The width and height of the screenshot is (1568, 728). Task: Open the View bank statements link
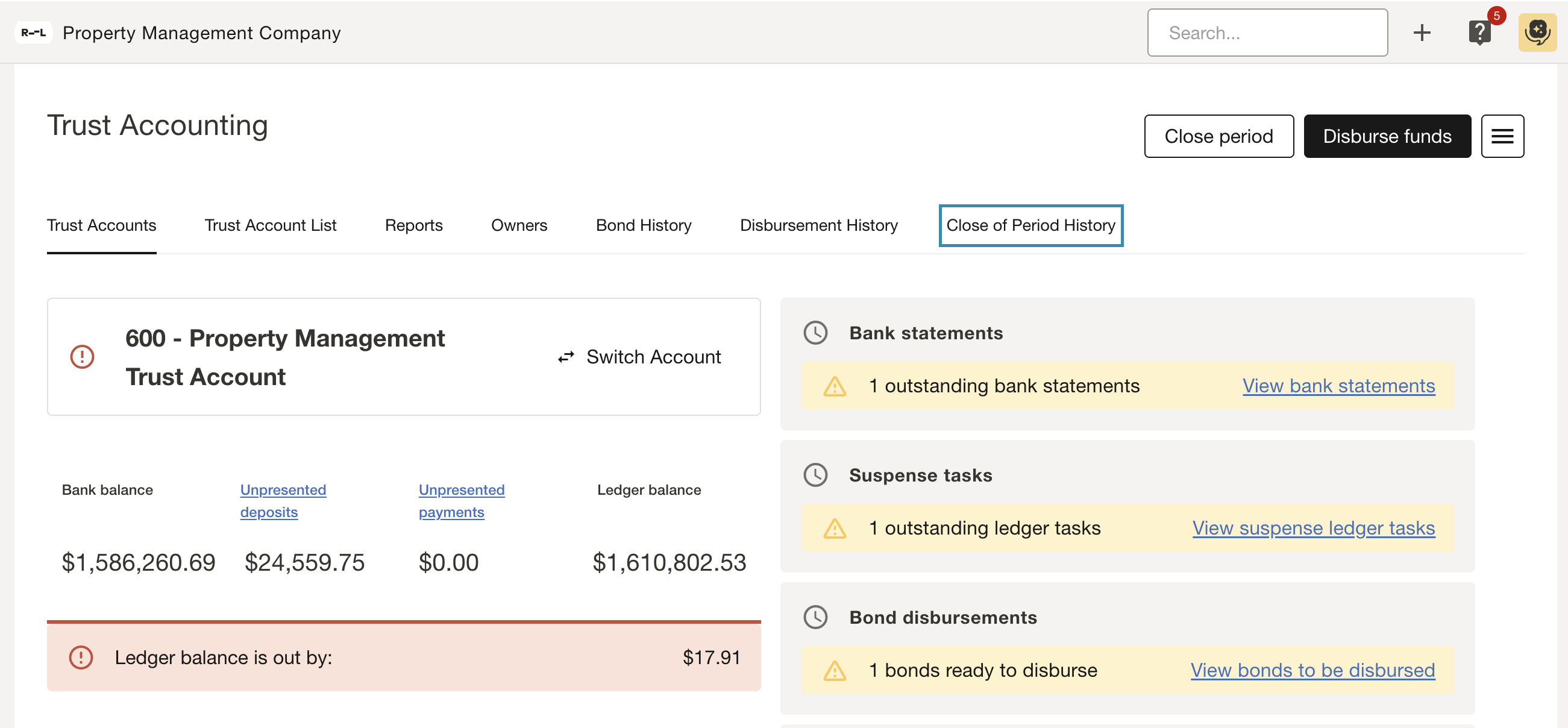point(1338,386)
